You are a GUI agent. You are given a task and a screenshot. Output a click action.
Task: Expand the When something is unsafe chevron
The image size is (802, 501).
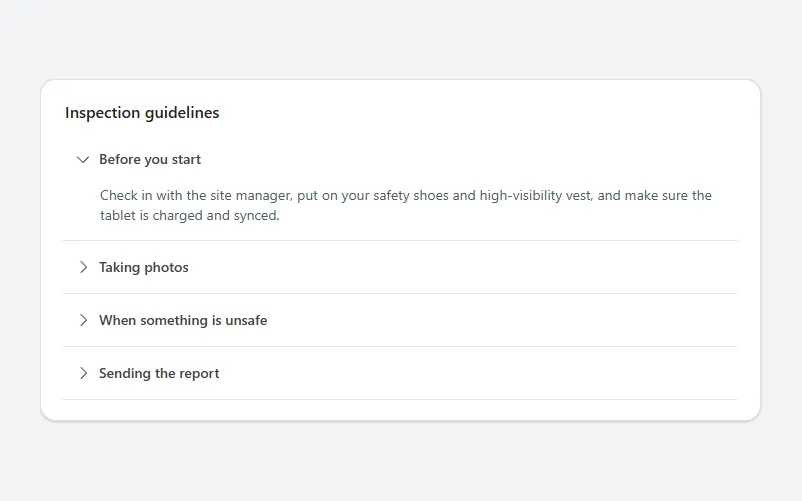click(83, 320)
